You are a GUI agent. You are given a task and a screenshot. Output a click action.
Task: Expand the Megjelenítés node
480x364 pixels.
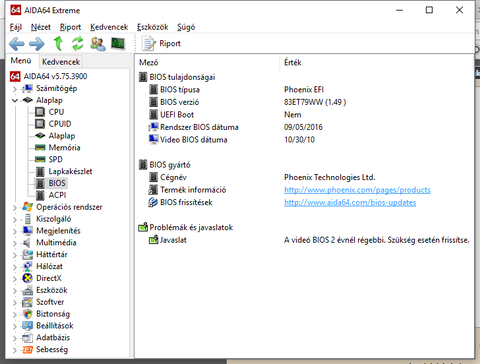tap(15, 231)
